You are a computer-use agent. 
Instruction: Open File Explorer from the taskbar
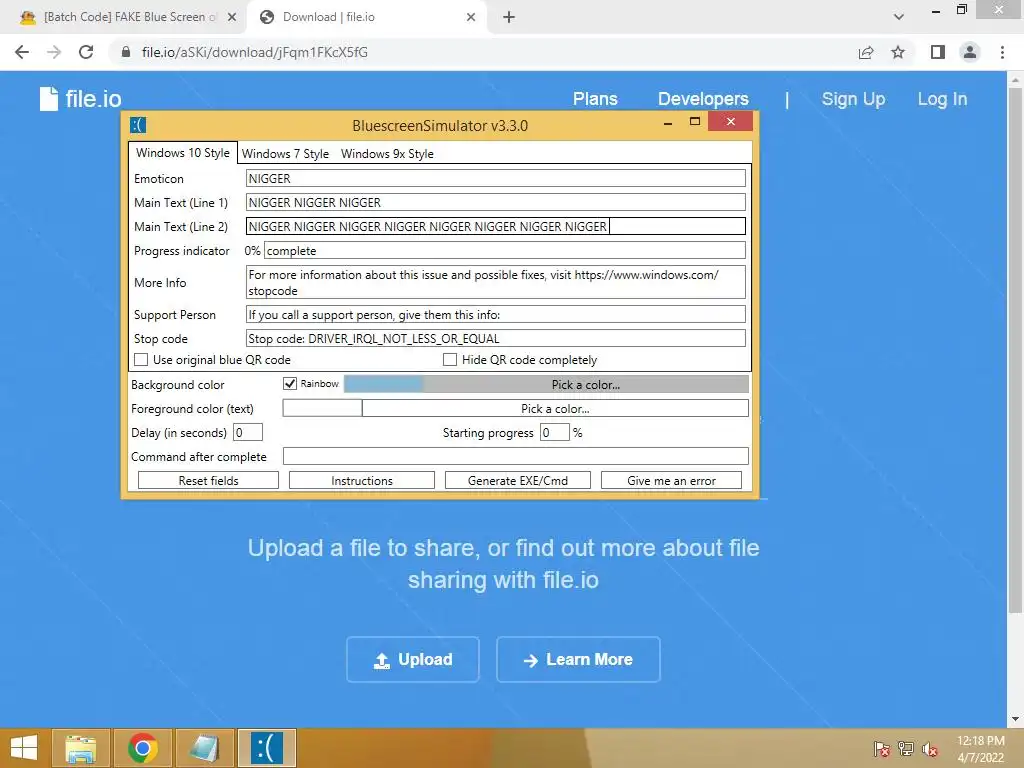(80, 748)
